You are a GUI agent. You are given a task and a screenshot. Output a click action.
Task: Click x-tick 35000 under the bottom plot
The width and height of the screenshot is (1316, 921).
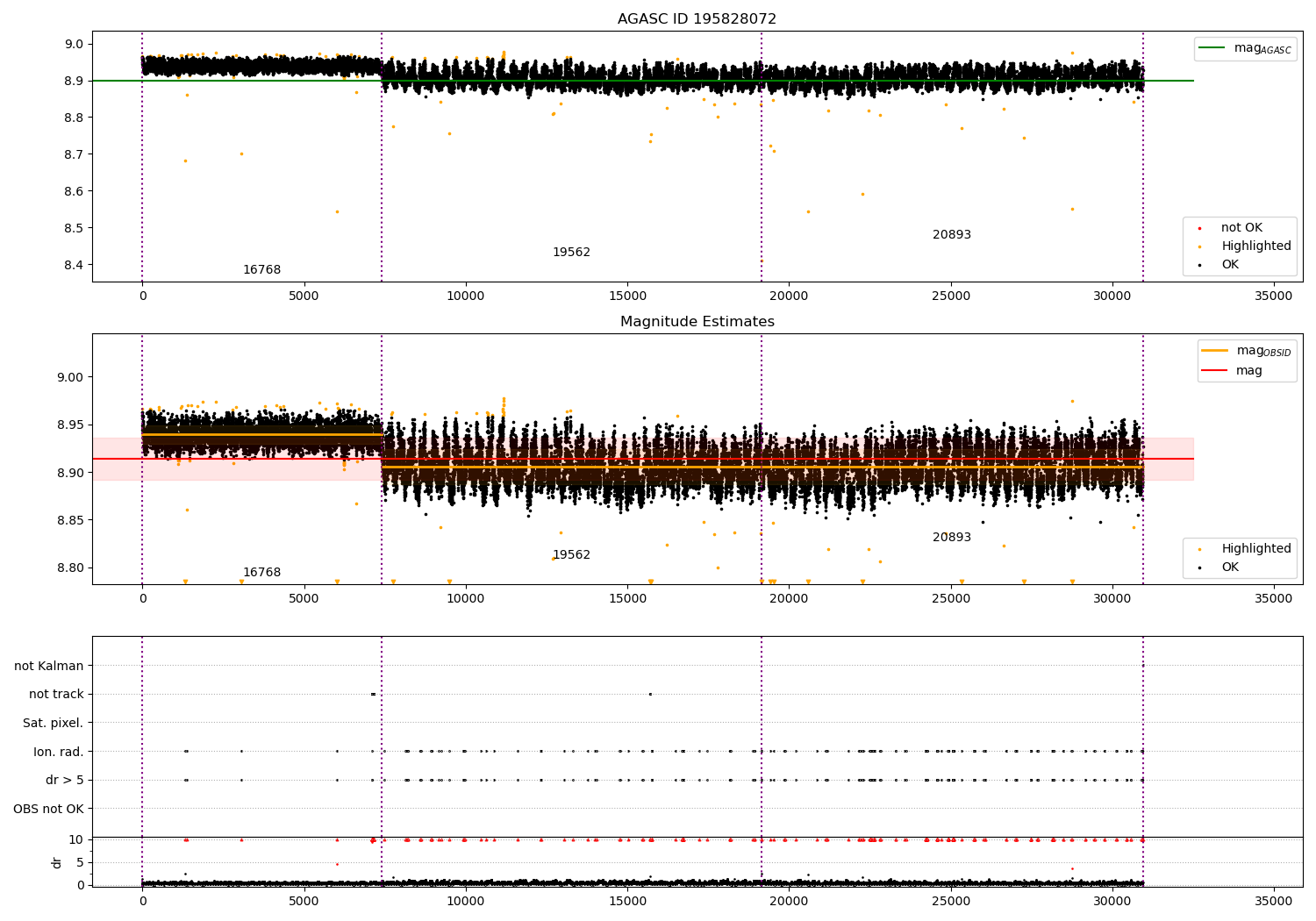(1274, 902)
